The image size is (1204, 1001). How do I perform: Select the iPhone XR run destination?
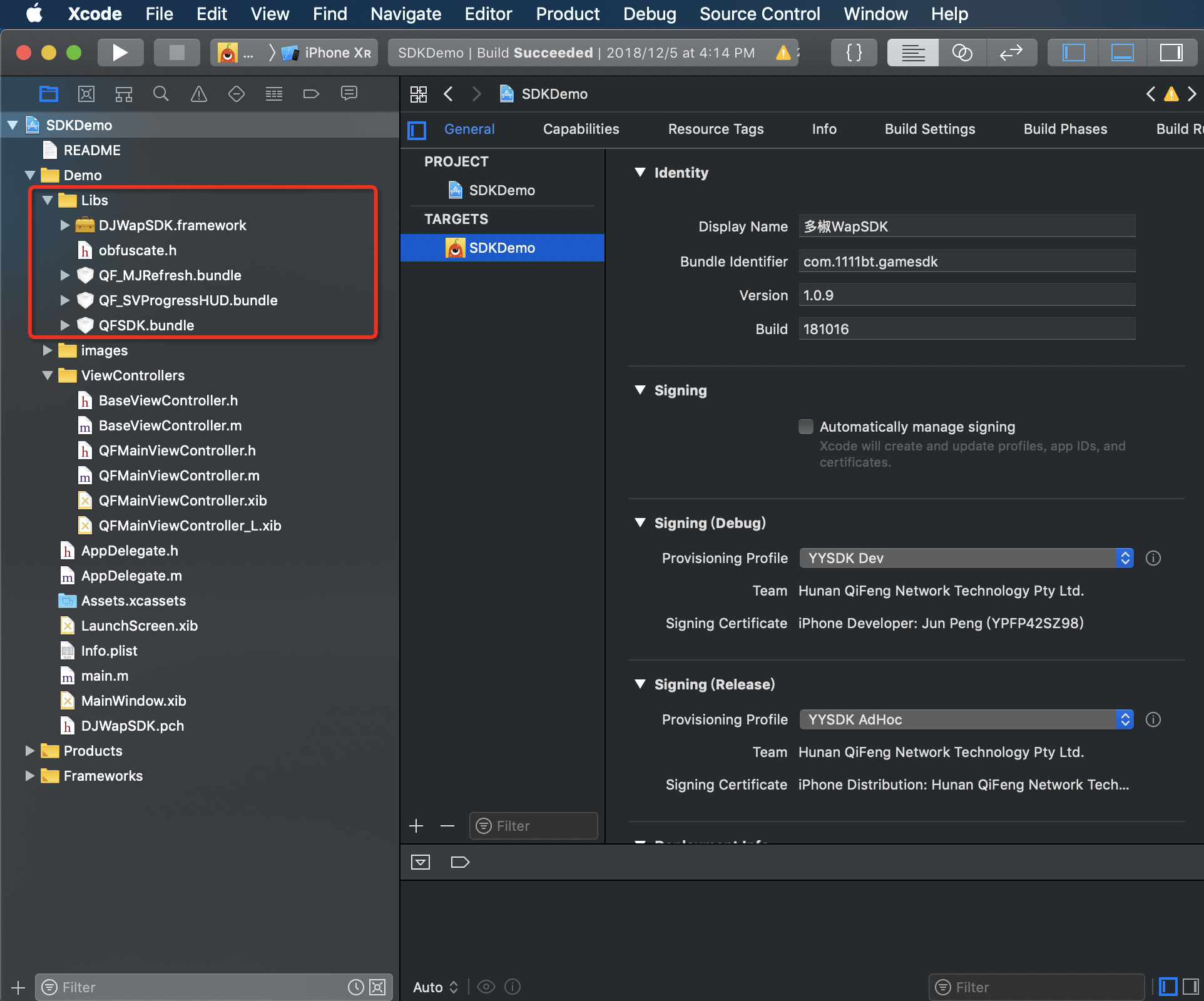point(327,53)
